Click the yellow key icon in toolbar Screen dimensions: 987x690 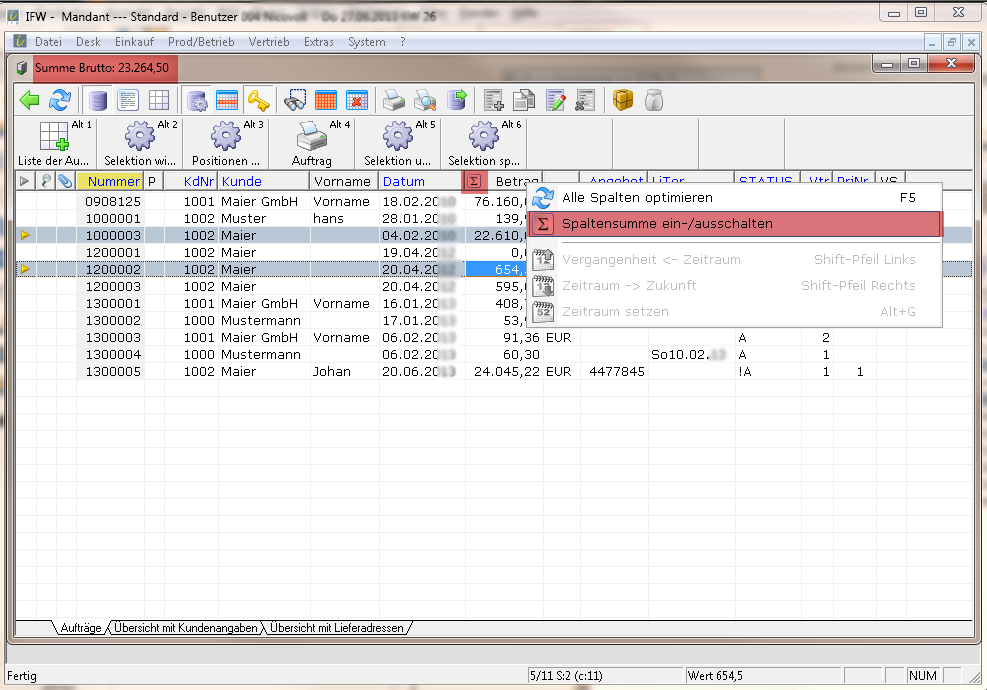point(259,100)
